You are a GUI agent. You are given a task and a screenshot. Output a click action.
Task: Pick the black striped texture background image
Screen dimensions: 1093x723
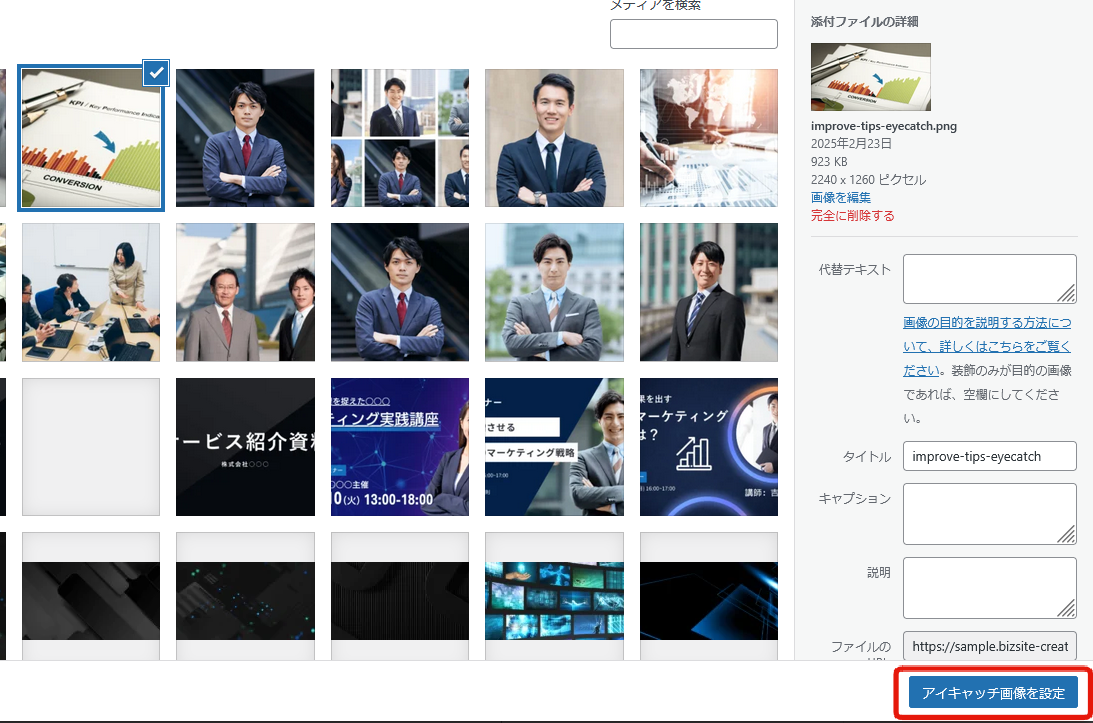tap(400, 597)
